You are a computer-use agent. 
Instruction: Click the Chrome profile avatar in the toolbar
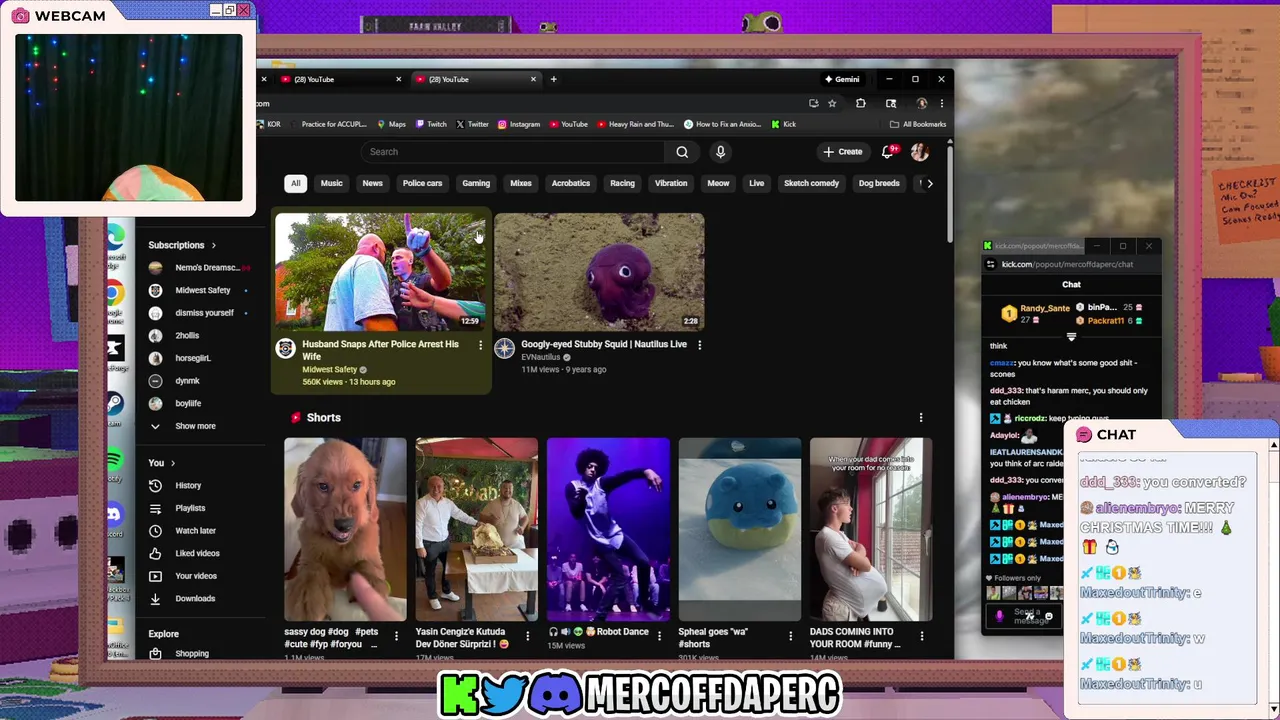pyautogui.click(x=921, y=103)
